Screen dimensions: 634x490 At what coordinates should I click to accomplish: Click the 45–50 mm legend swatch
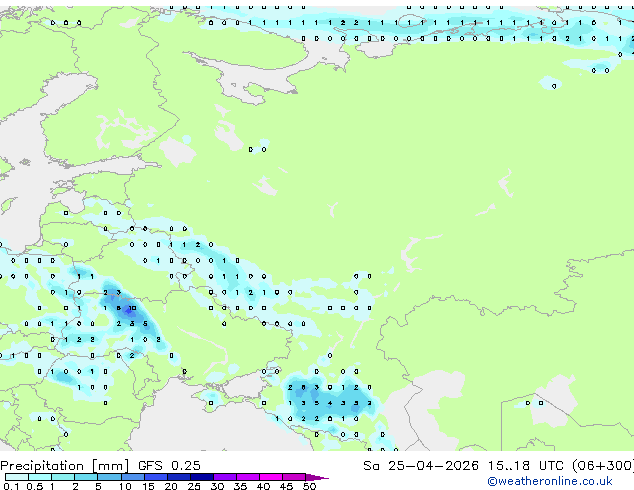(294, 477)
